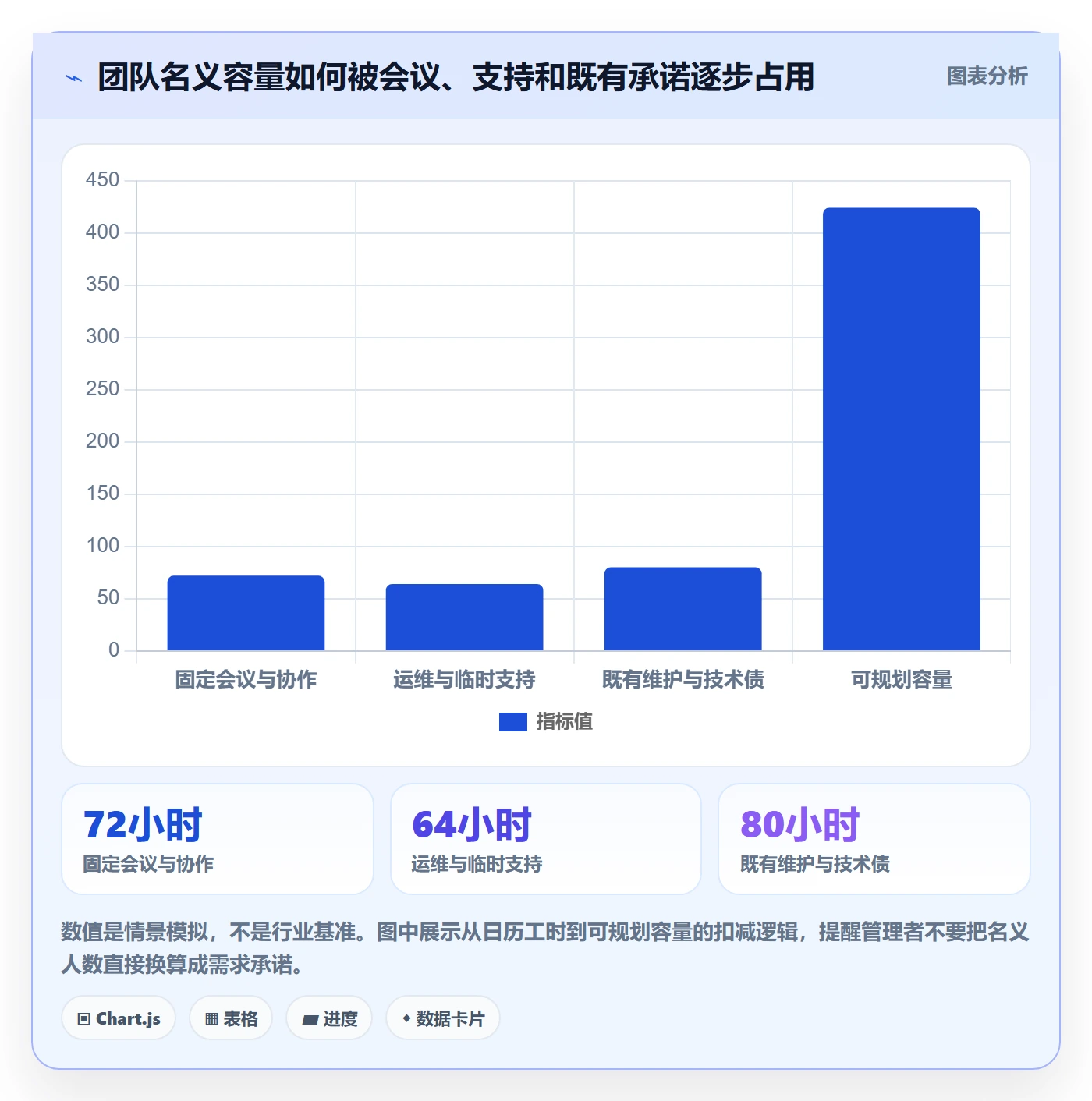Click the description text 数值是情景模拟

tap(545, 948)
